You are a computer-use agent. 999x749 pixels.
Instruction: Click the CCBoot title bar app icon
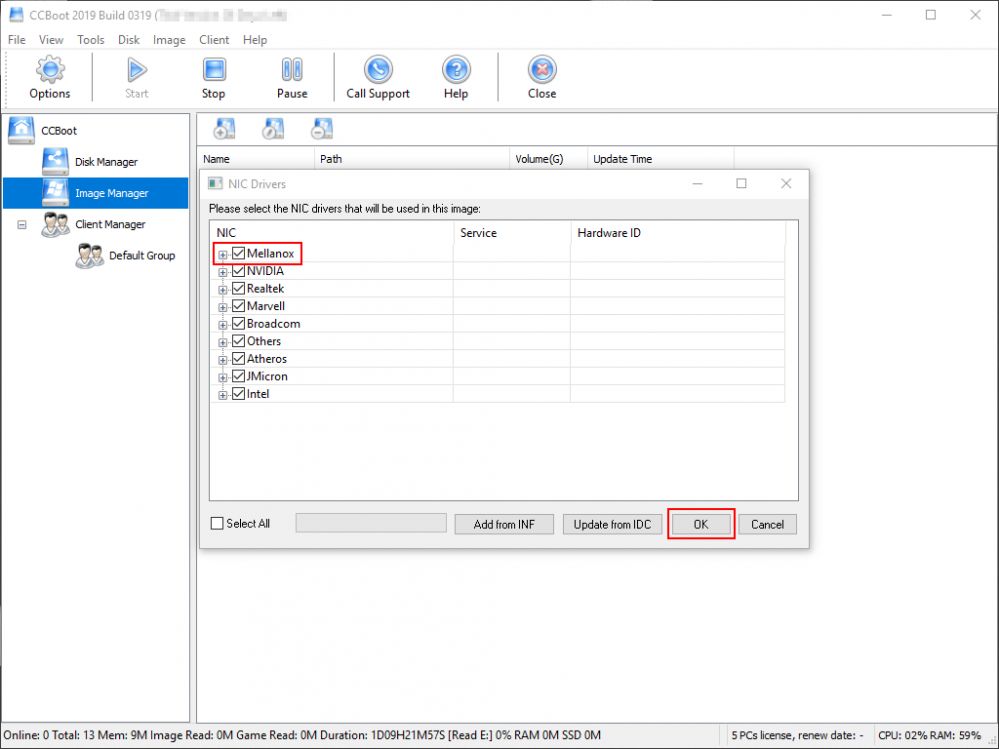[16, 15]
